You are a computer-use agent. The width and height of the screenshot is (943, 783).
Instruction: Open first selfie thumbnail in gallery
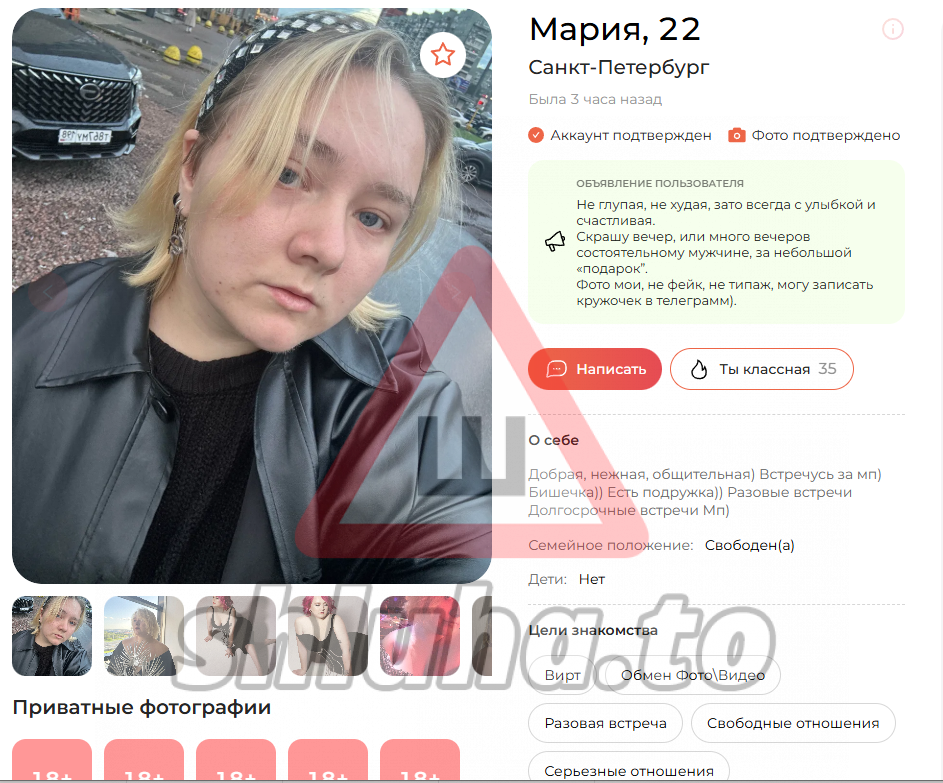click(52, 636)
